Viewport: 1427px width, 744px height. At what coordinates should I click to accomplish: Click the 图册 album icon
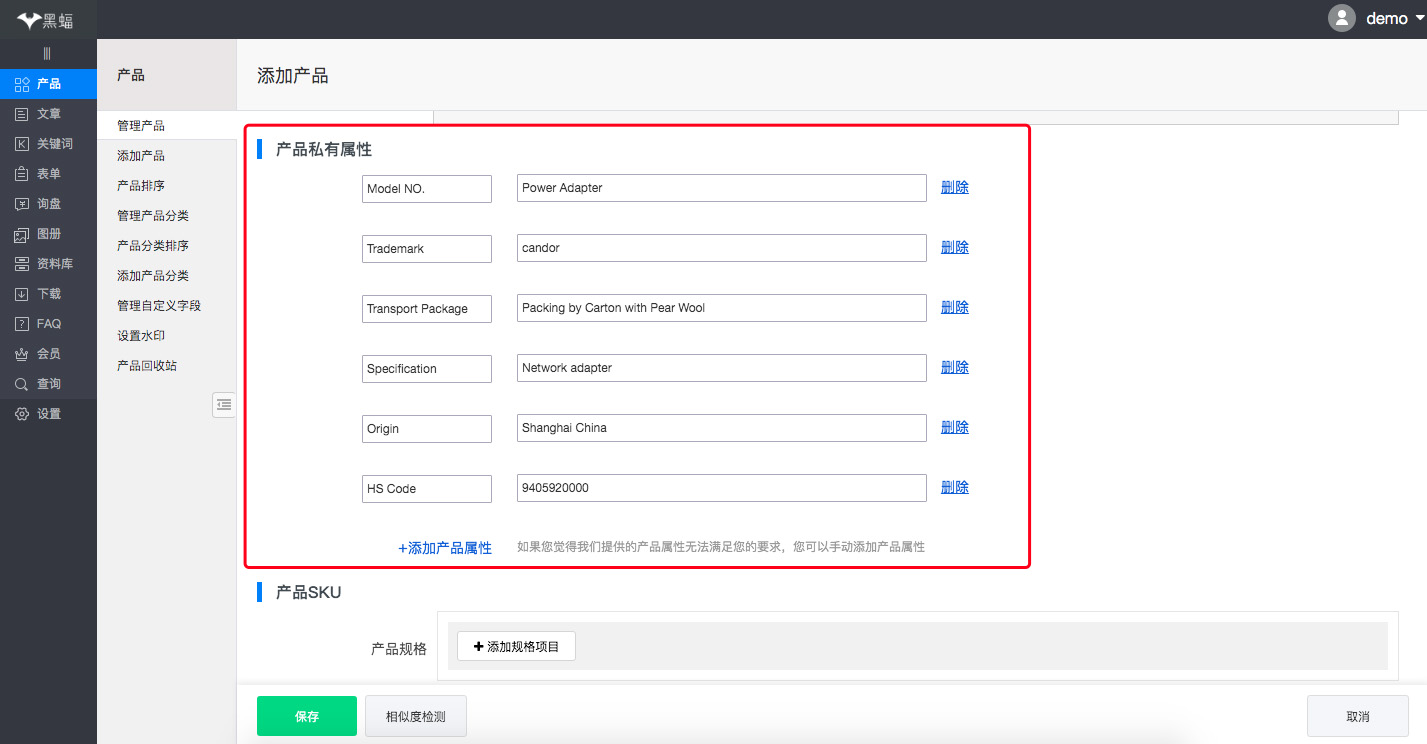[22, 234]
